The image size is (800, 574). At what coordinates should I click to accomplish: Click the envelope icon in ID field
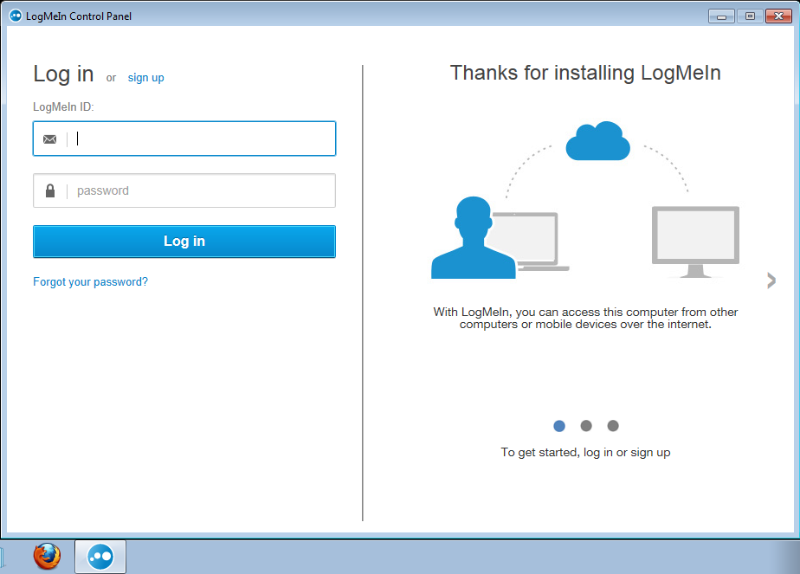[x=50, y=139]
